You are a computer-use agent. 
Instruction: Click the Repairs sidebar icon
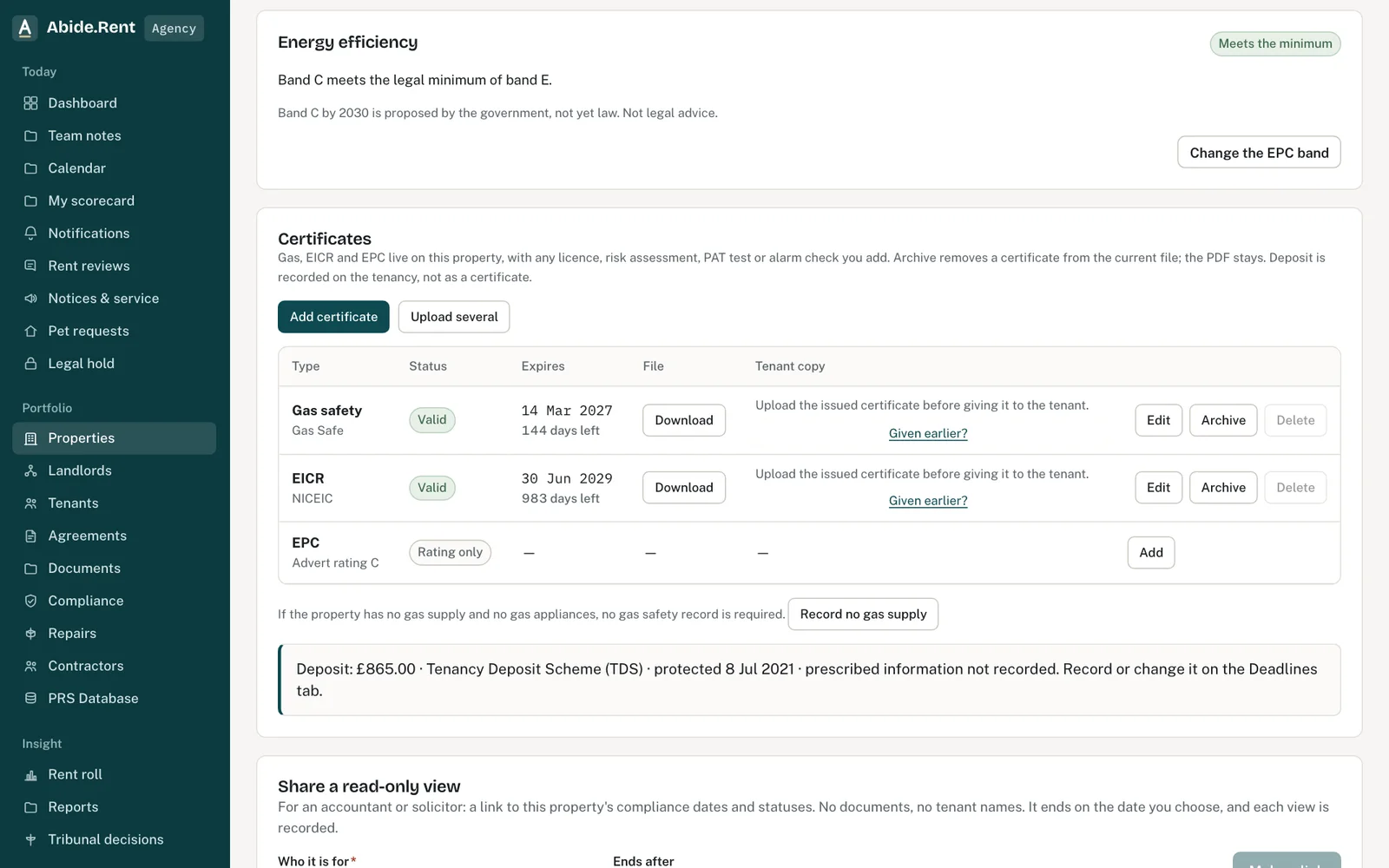click(30, 634)
